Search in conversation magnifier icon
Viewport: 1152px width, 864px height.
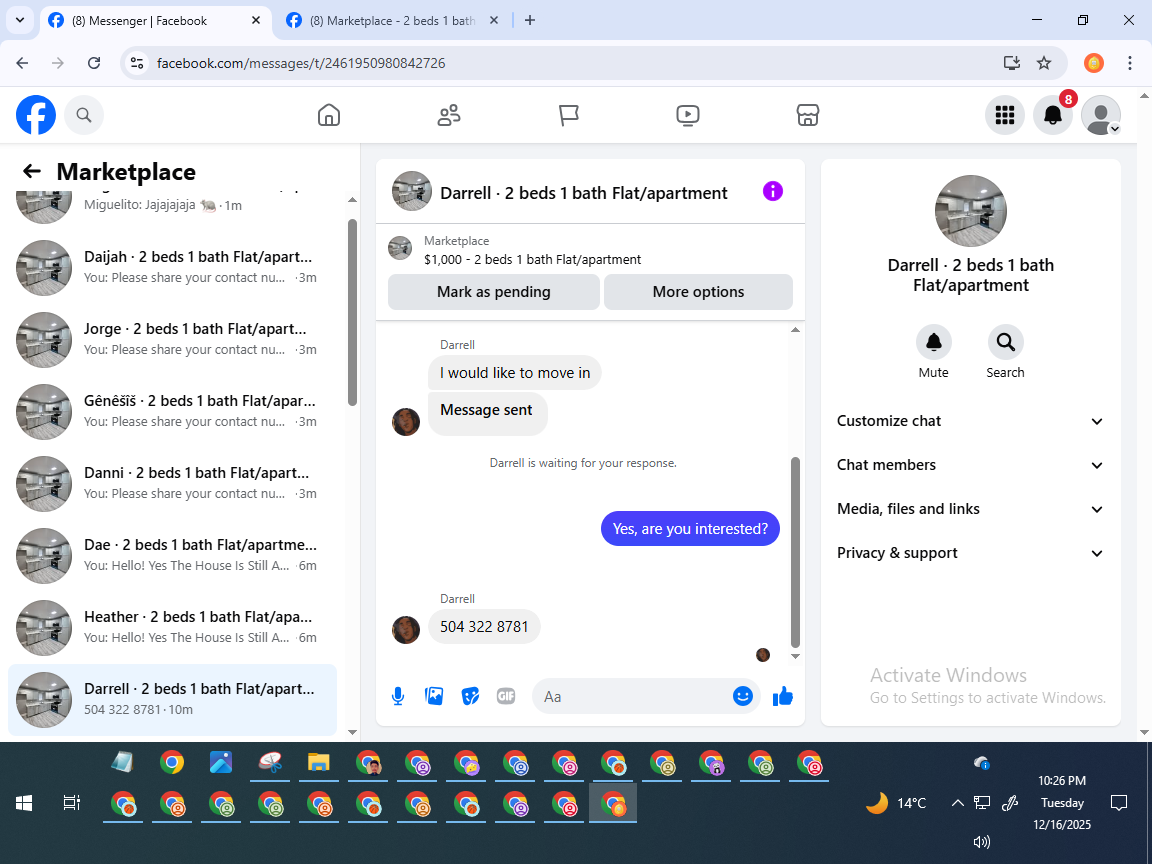click(1005, 342)
